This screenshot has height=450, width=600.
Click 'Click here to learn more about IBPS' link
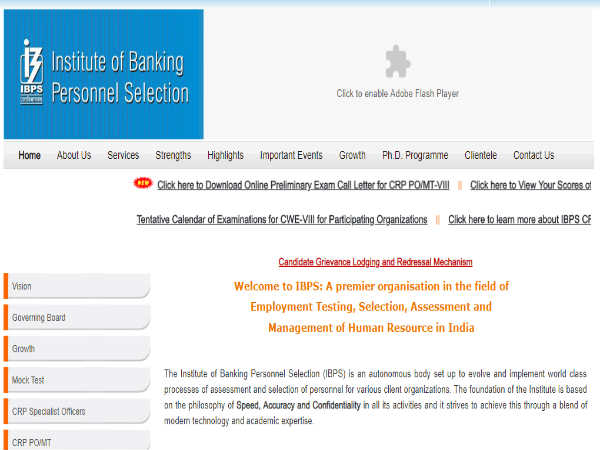click(520, 220)
